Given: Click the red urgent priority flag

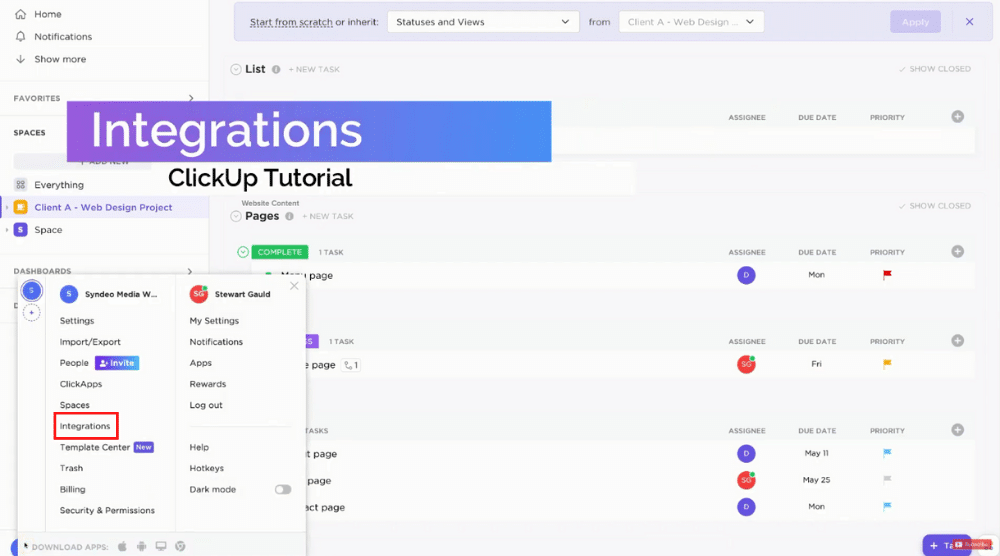Looking at the screenshot, I should 887,275.
